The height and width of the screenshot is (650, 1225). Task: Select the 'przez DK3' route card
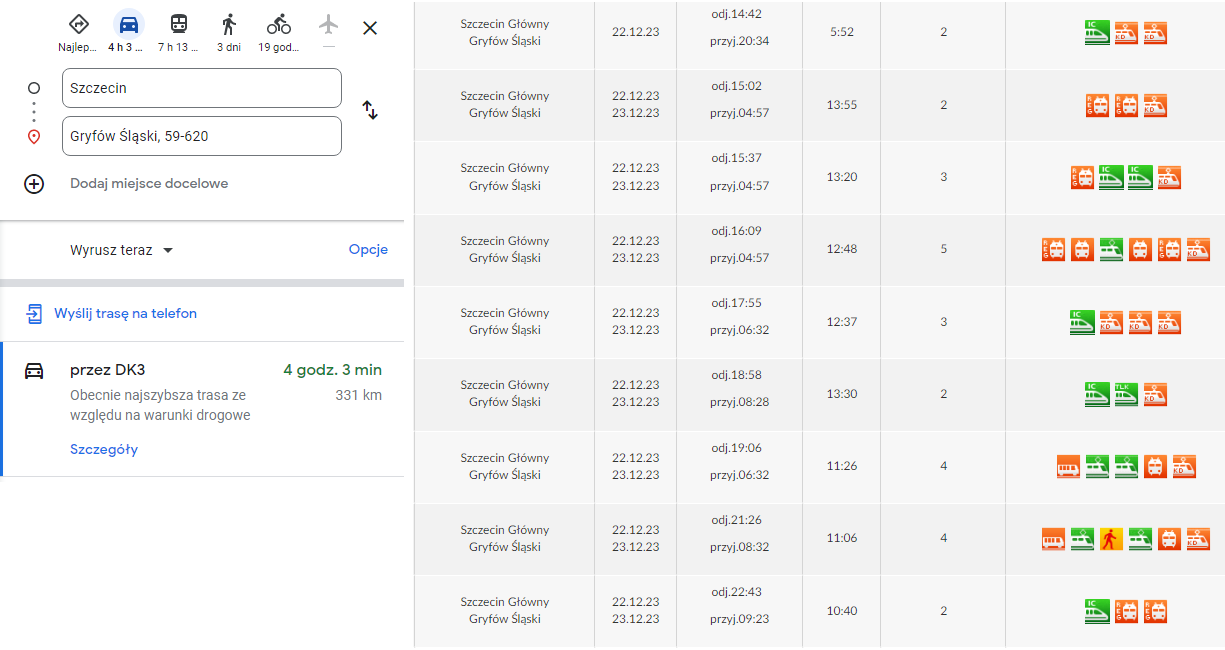[x=203, y=409]
